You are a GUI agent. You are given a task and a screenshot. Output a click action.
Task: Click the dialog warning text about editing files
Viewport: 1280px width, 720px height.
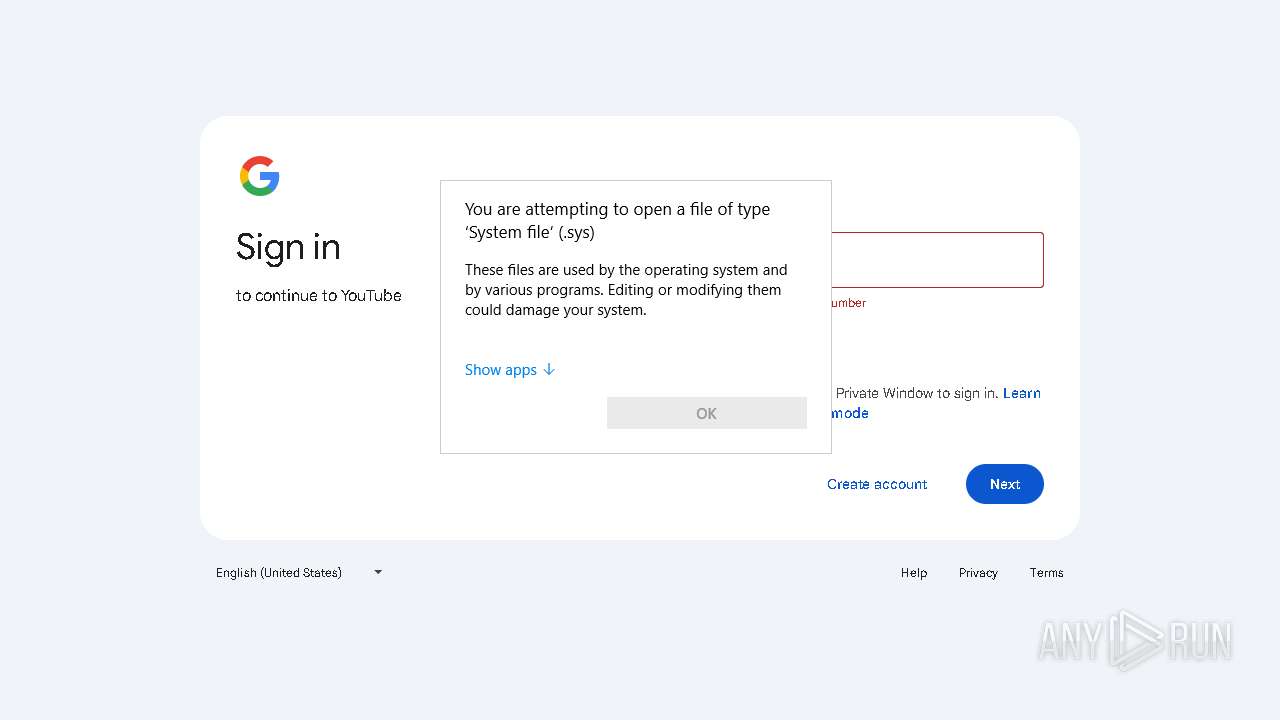[x=626, y=290]
